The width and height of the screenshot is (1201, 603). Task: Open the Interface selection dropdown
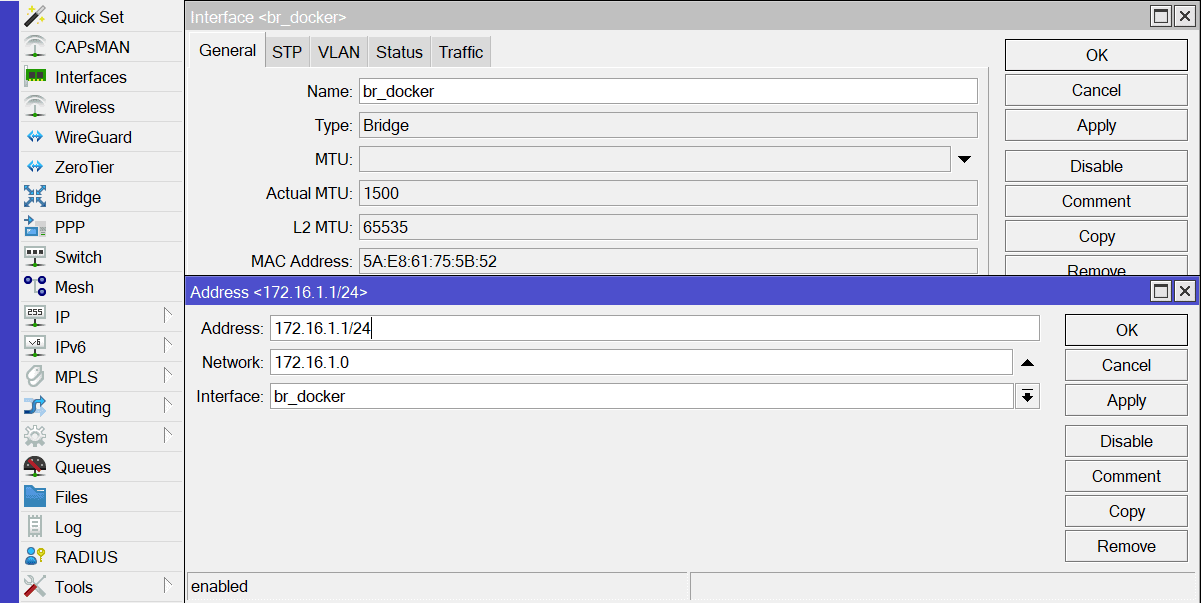tap(1027, 397)
